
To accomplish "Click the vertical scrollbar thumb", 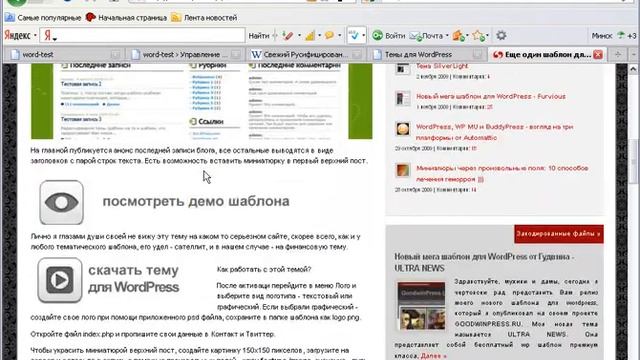I will pyautogui.click(x=634, y=162).
